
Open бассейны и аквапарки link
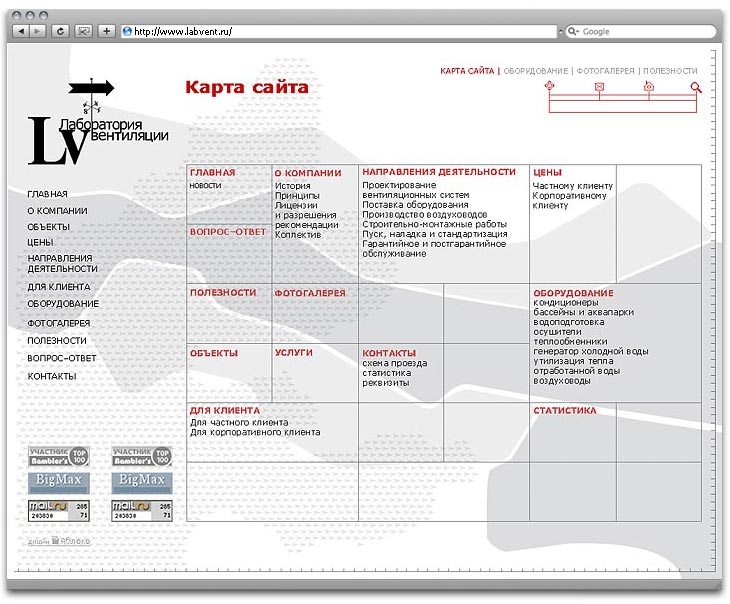coord(583,312)
